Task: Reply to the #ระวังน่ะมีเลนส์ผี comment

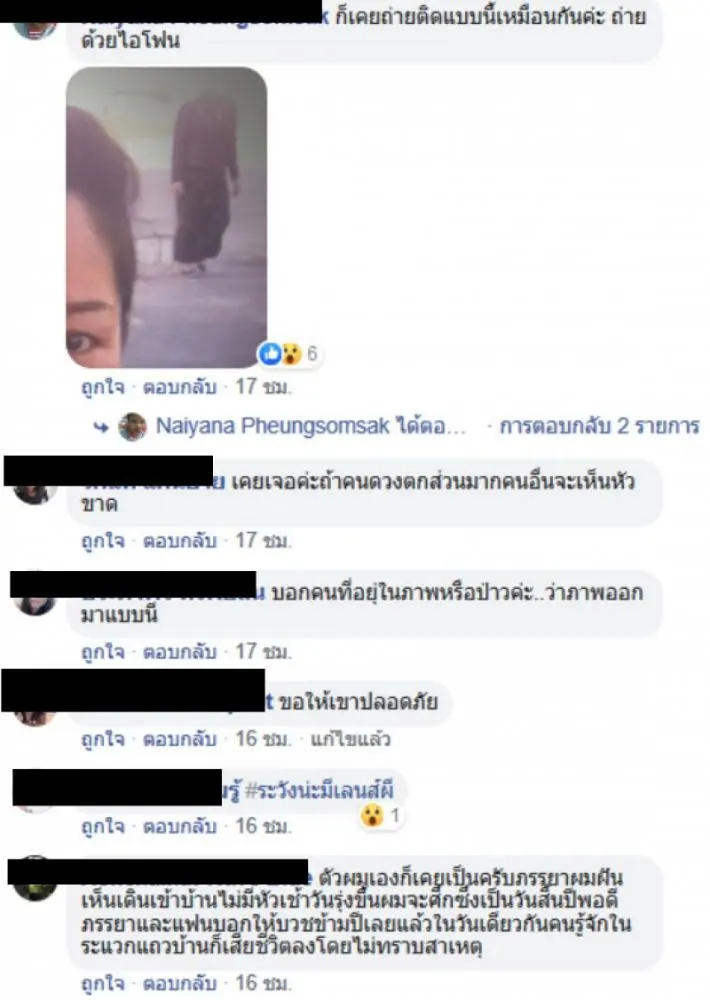Action: (x=179, y=827)
